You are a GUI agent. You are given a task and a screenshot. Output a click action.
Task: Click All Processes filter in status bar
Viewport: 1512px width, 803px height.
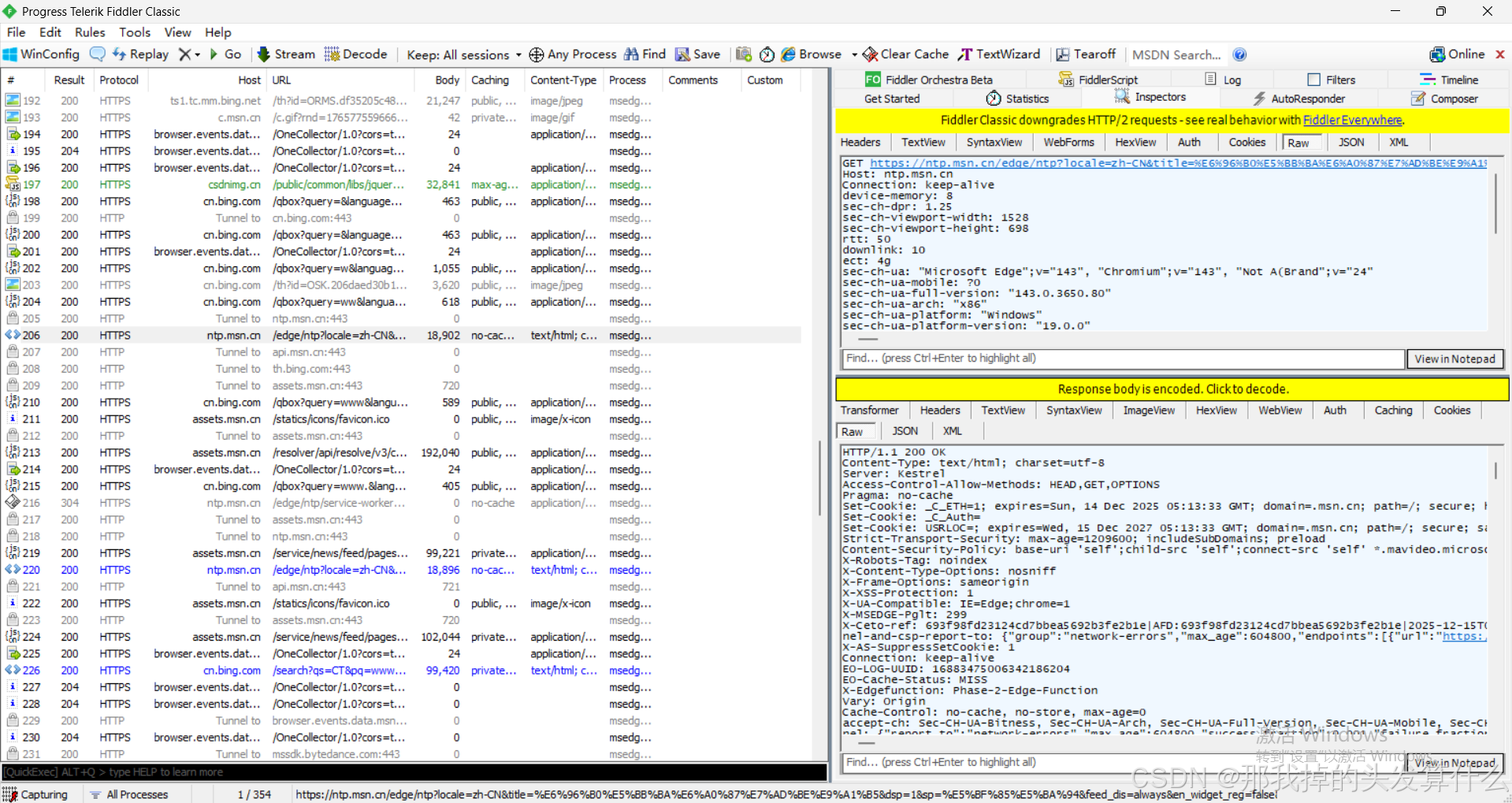tap(129, 794)
